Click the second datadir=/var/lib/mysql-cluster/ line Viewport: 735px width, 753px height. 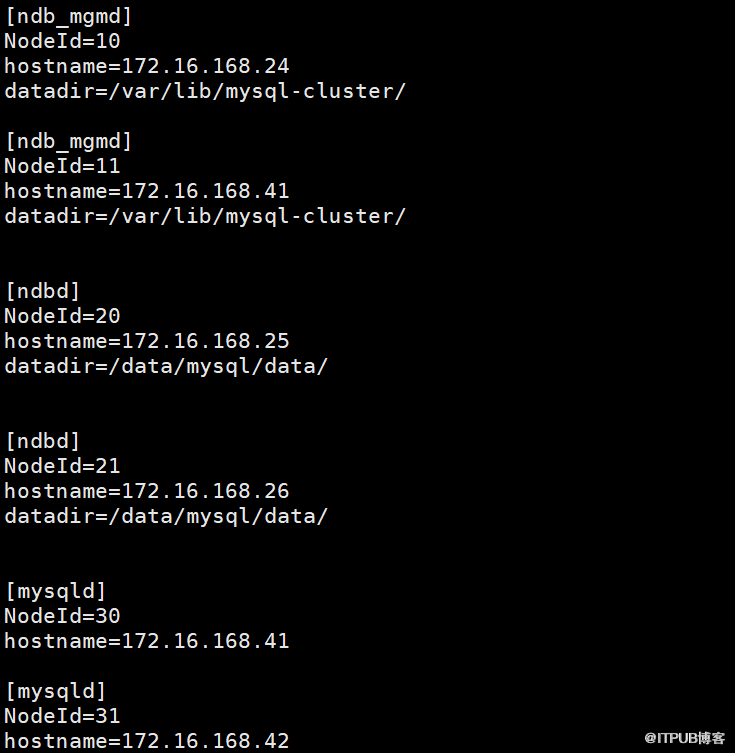click(x=205, y=216)
